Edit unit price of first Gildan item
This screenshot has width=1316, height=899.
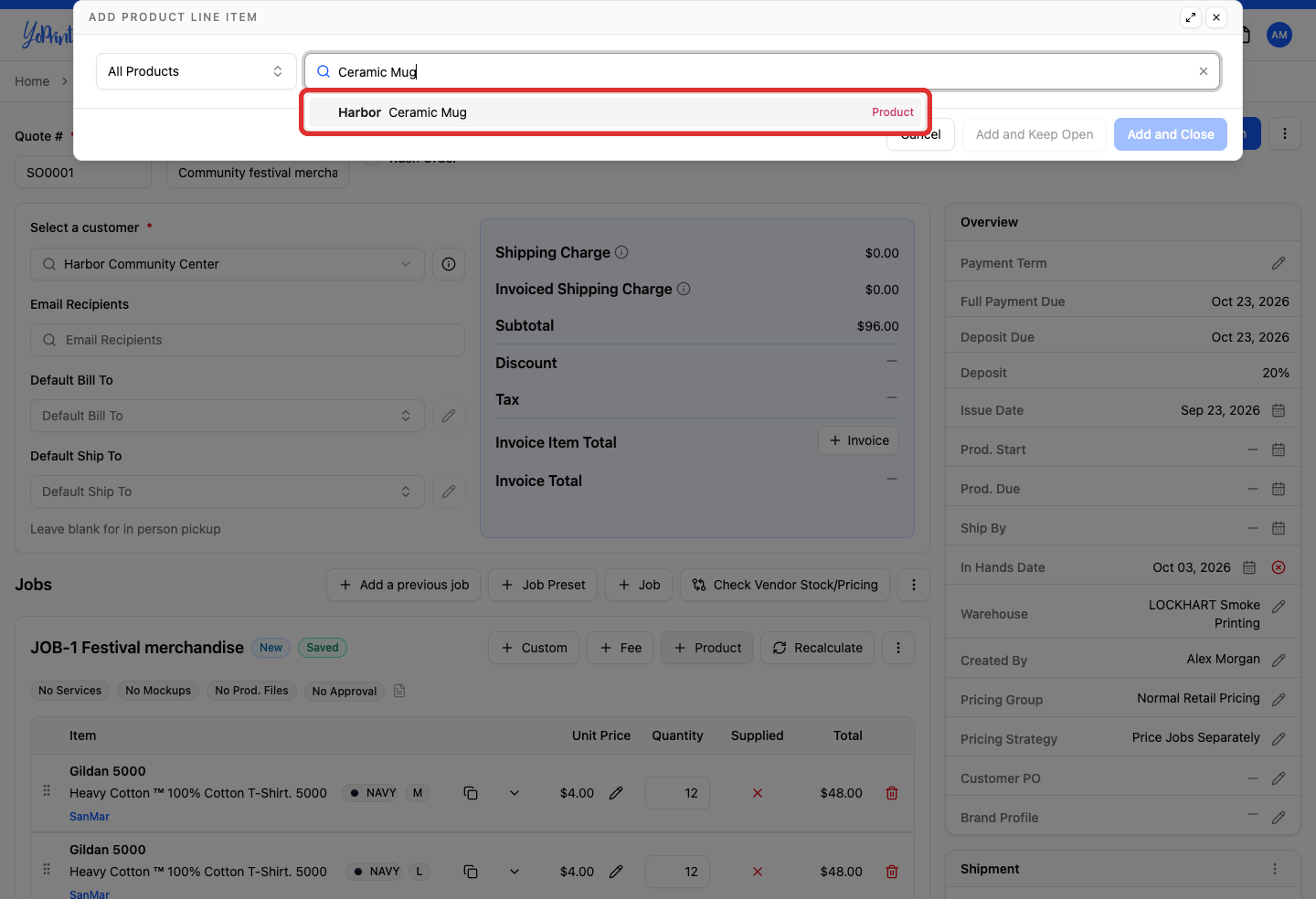coord(616,793)
